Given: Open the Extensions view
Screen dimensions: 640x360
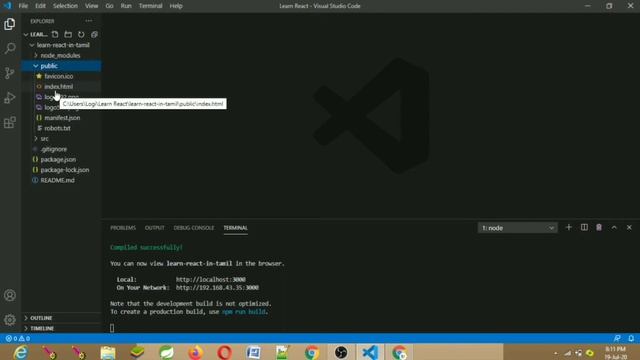Looking at the screenshot, I should [10, 122].
